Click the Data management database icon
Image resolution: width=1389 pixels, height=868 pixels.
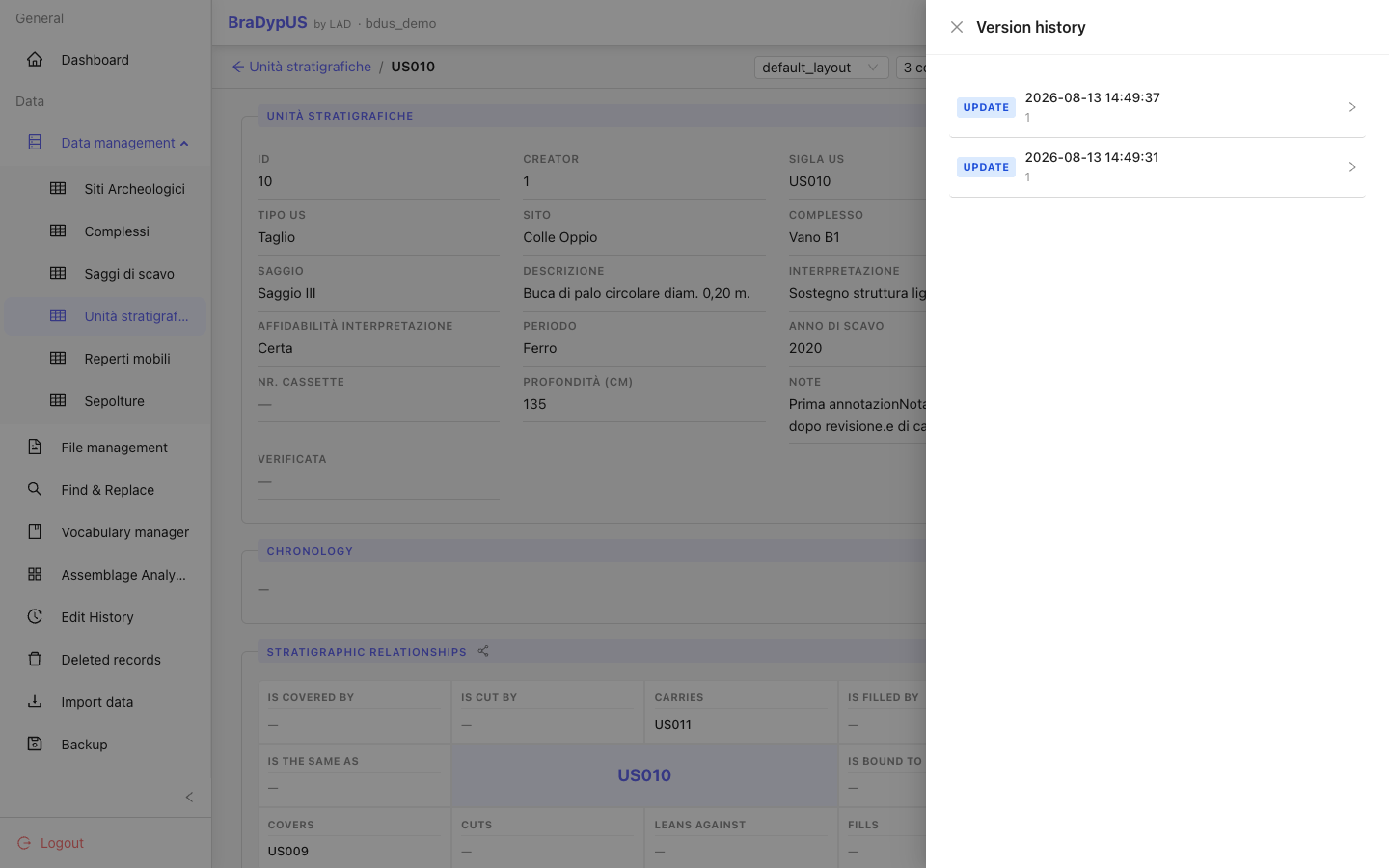pyautogui.click(x=35, y=143)
